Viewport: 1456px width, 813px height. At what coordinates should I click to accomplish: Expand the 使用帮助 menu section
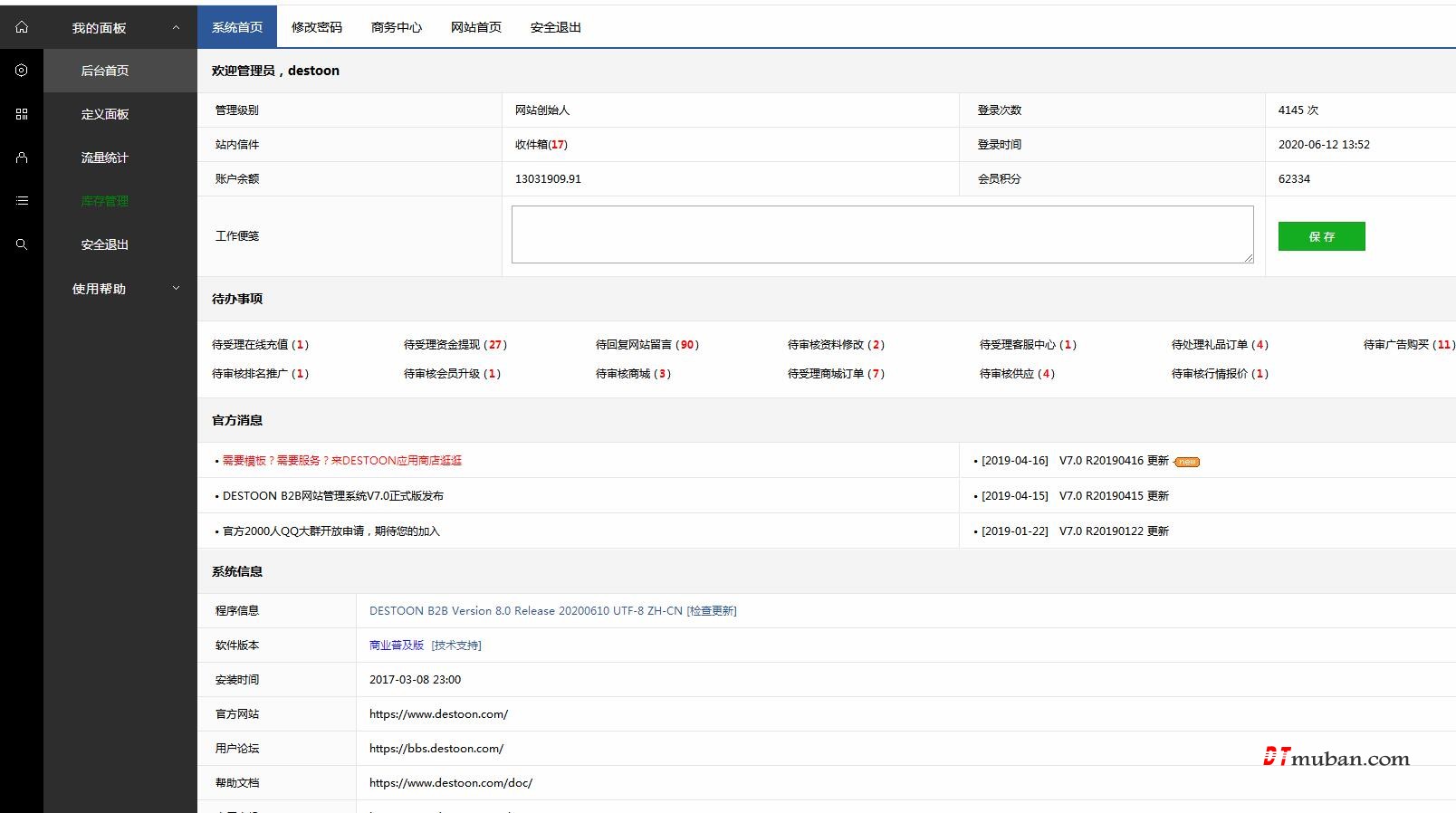(x=176, y=289)
